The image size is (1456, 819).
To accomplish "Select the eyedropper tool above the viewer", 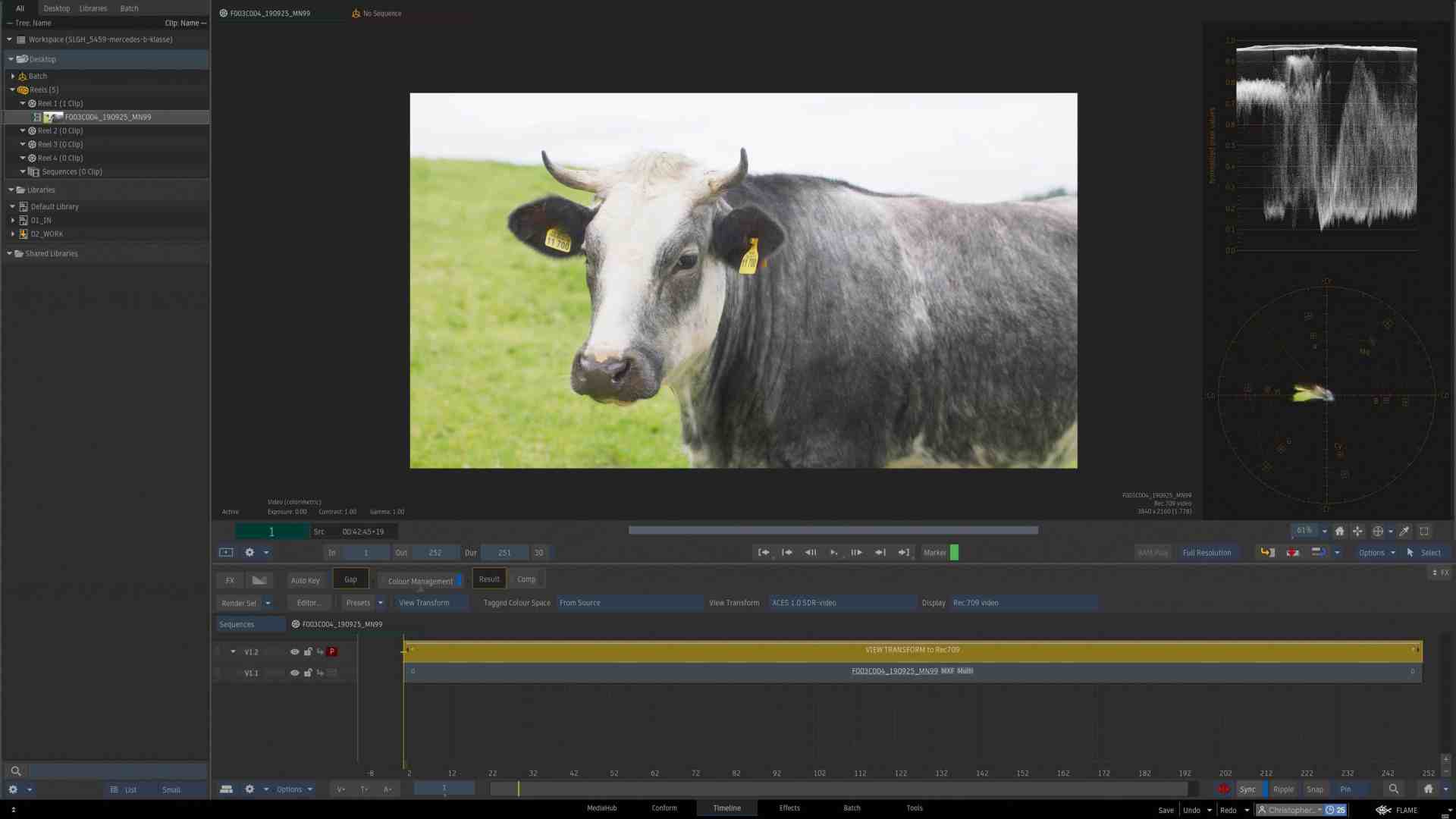I will (x=1404, y=532).
